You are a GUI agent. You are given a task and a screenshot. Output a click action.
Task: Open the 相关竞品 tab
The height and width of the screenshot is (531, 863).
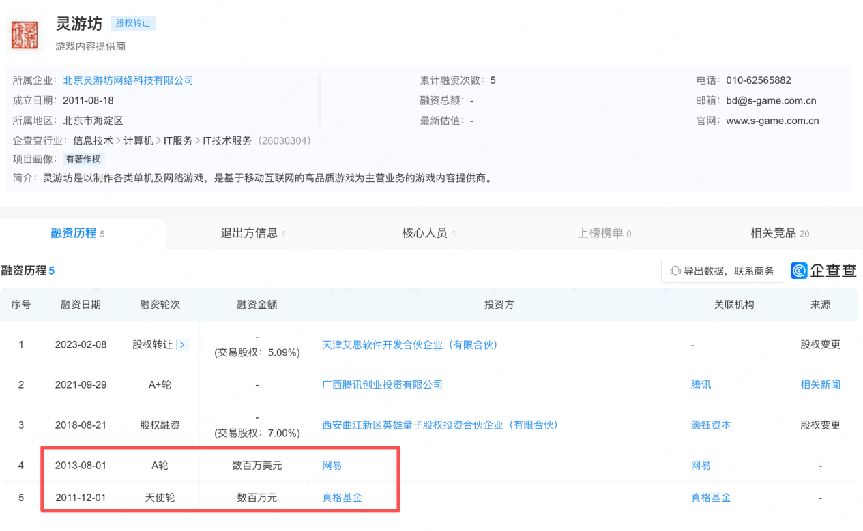(x=780, y=233)
